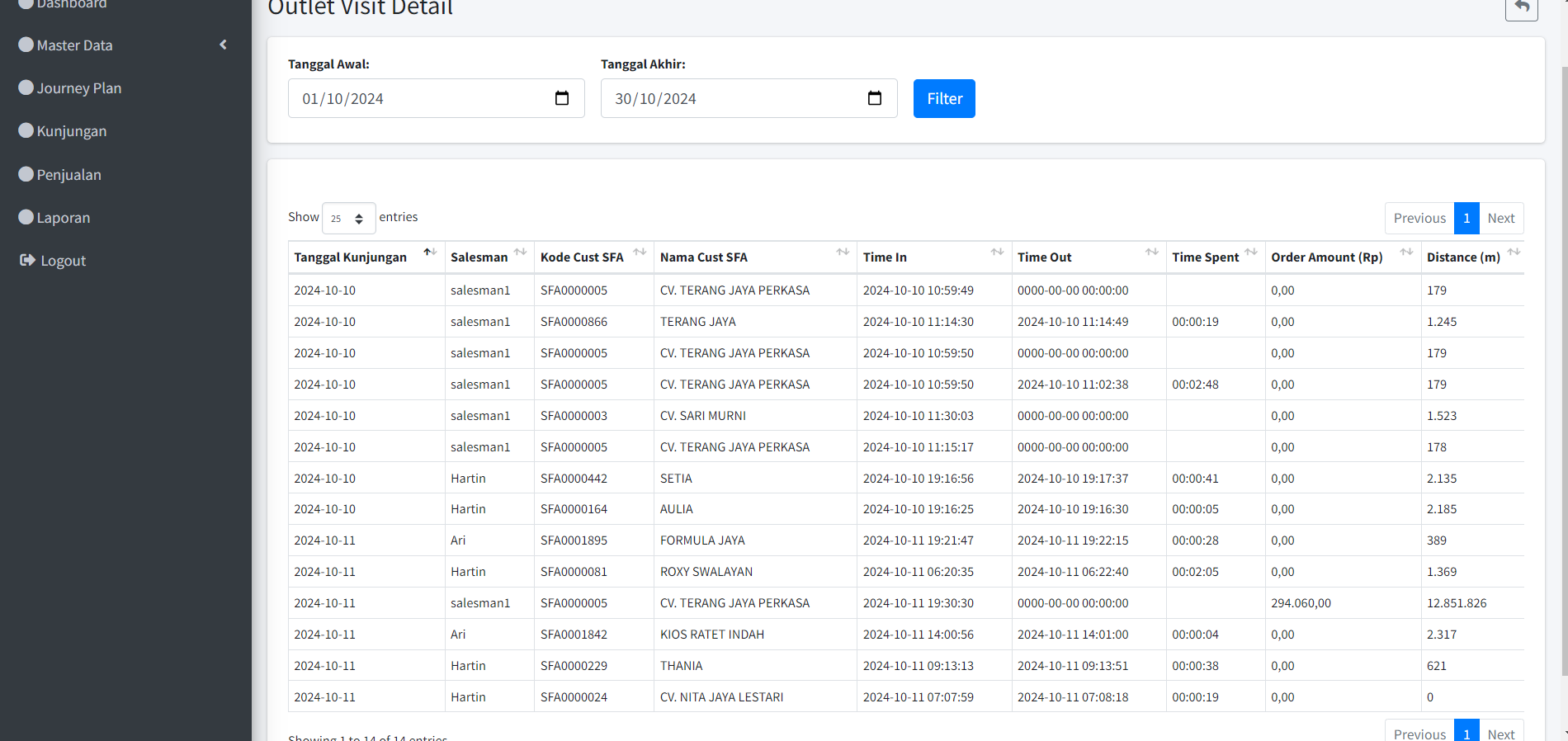
Task: Click the cell SFA0000442
Action: point(574,479)
